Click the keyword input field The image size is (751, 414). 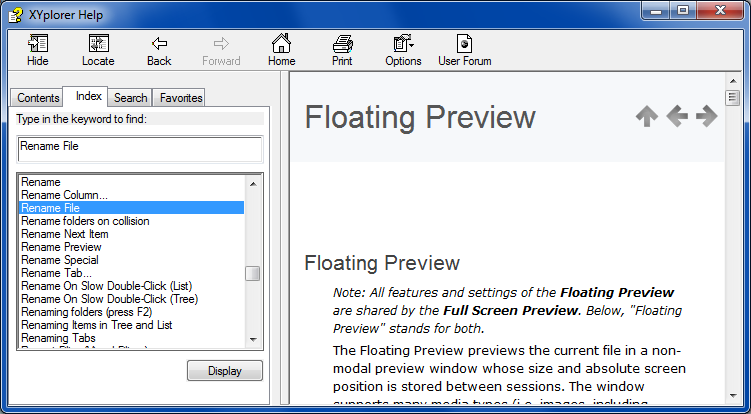140,147
